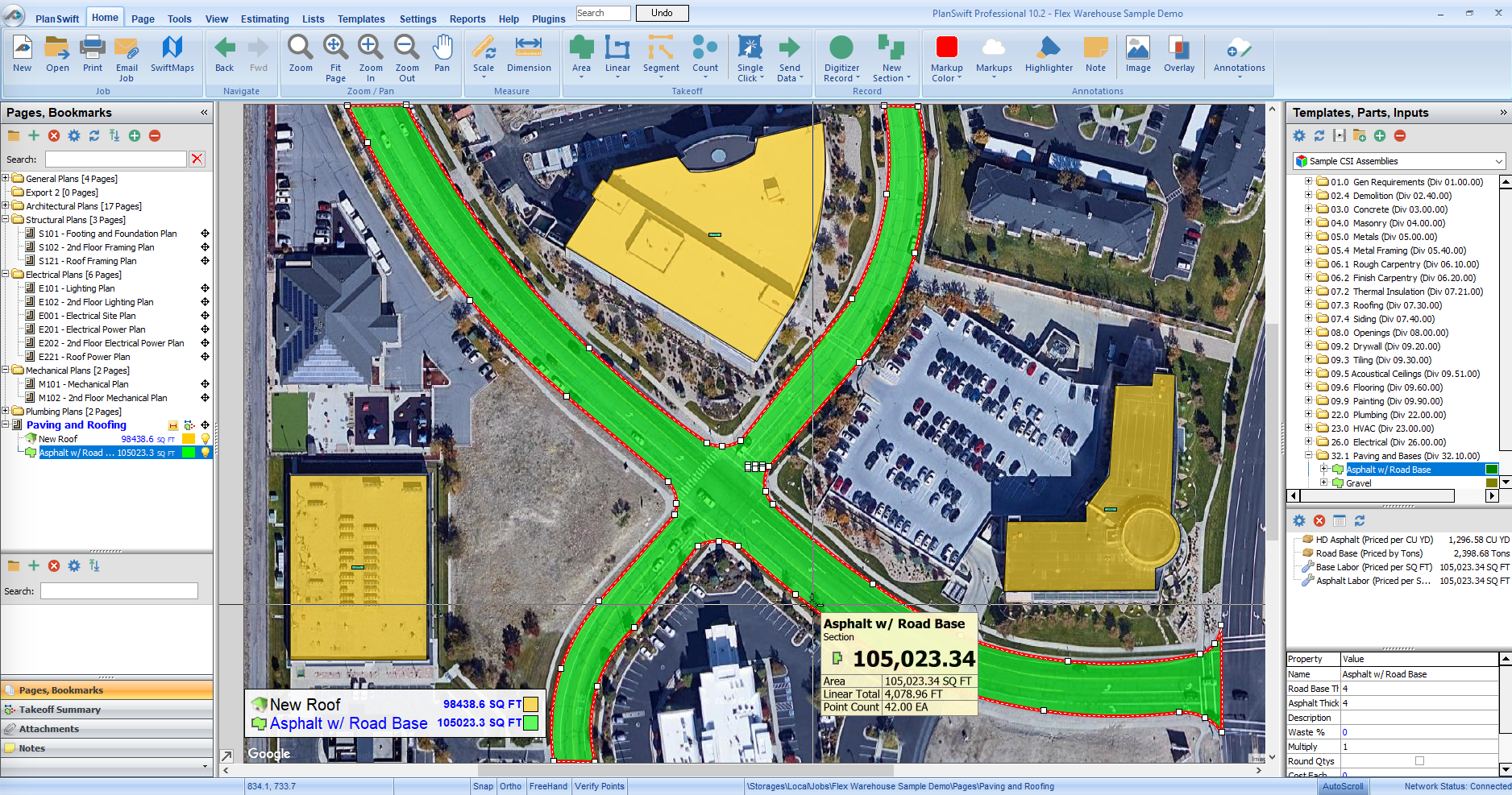Viewport: 1512px width, 795px height.
Task: Toggle the Round Qtys checkbox
Action: click(x=1419, y=761)
